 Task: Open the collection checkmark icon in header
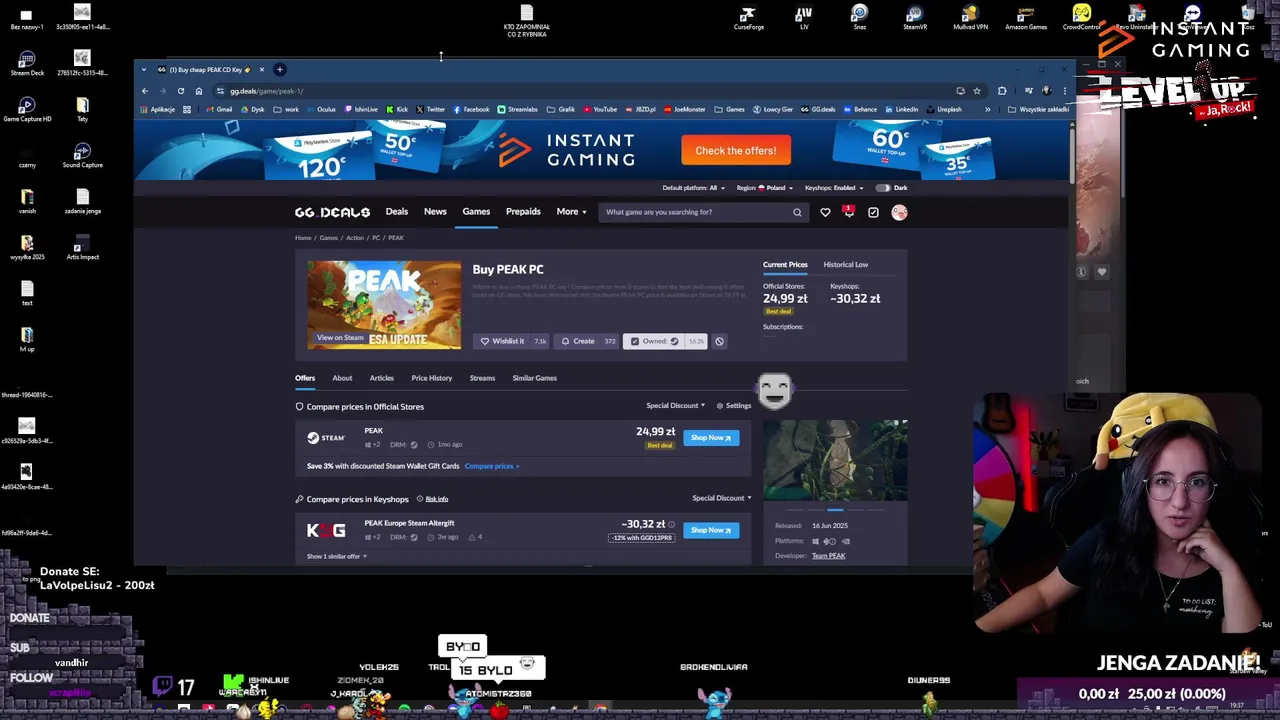(873, 212)
